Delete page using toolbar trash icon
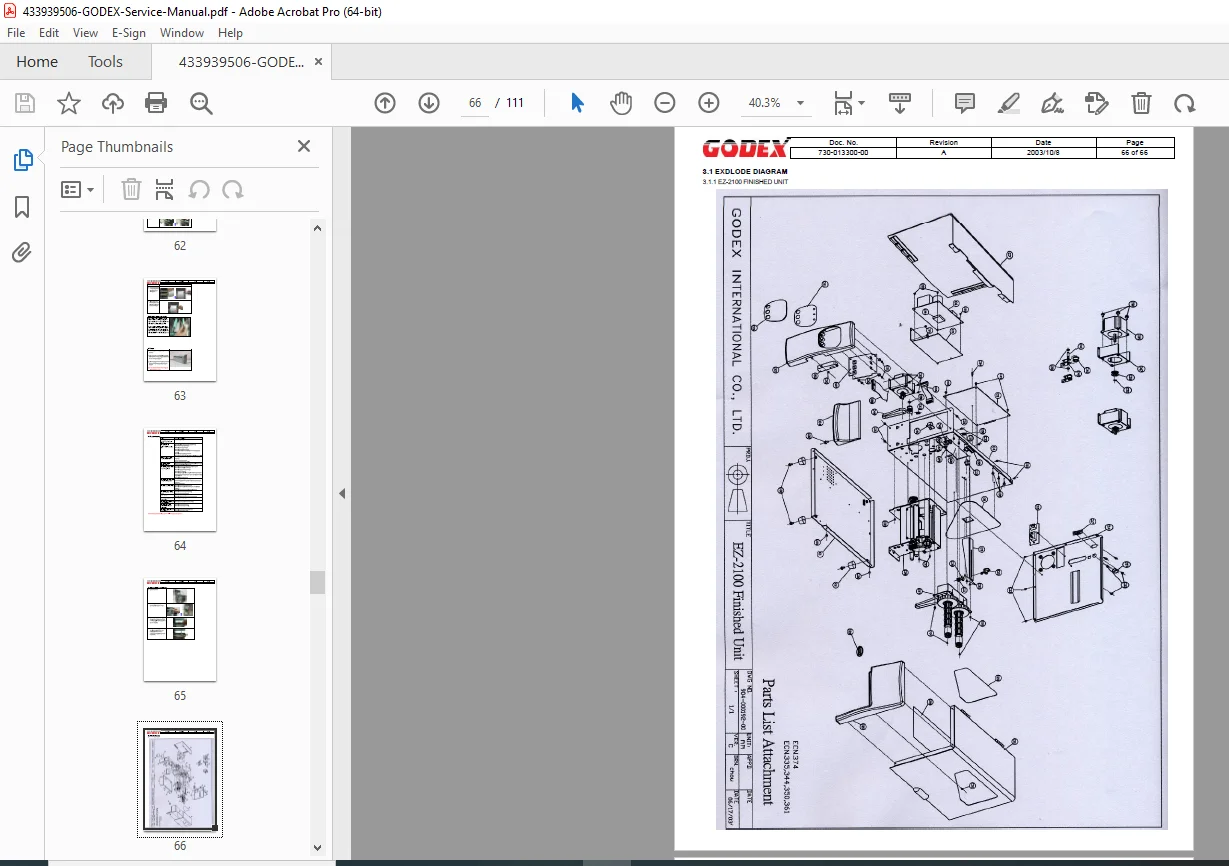 (1141, 103)
